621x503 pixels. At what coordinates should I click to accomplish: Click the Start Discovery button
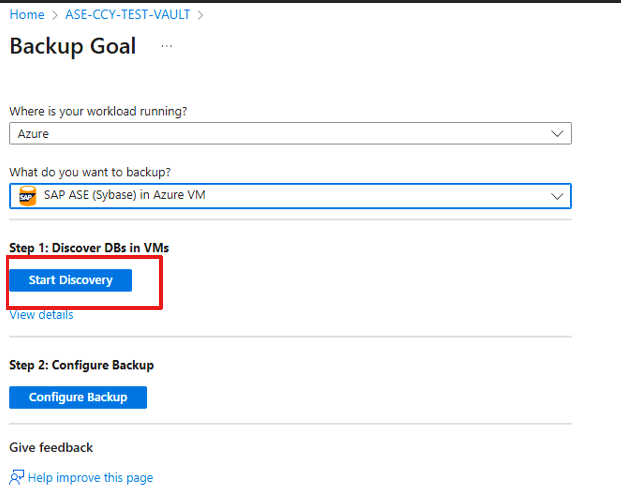70,280
